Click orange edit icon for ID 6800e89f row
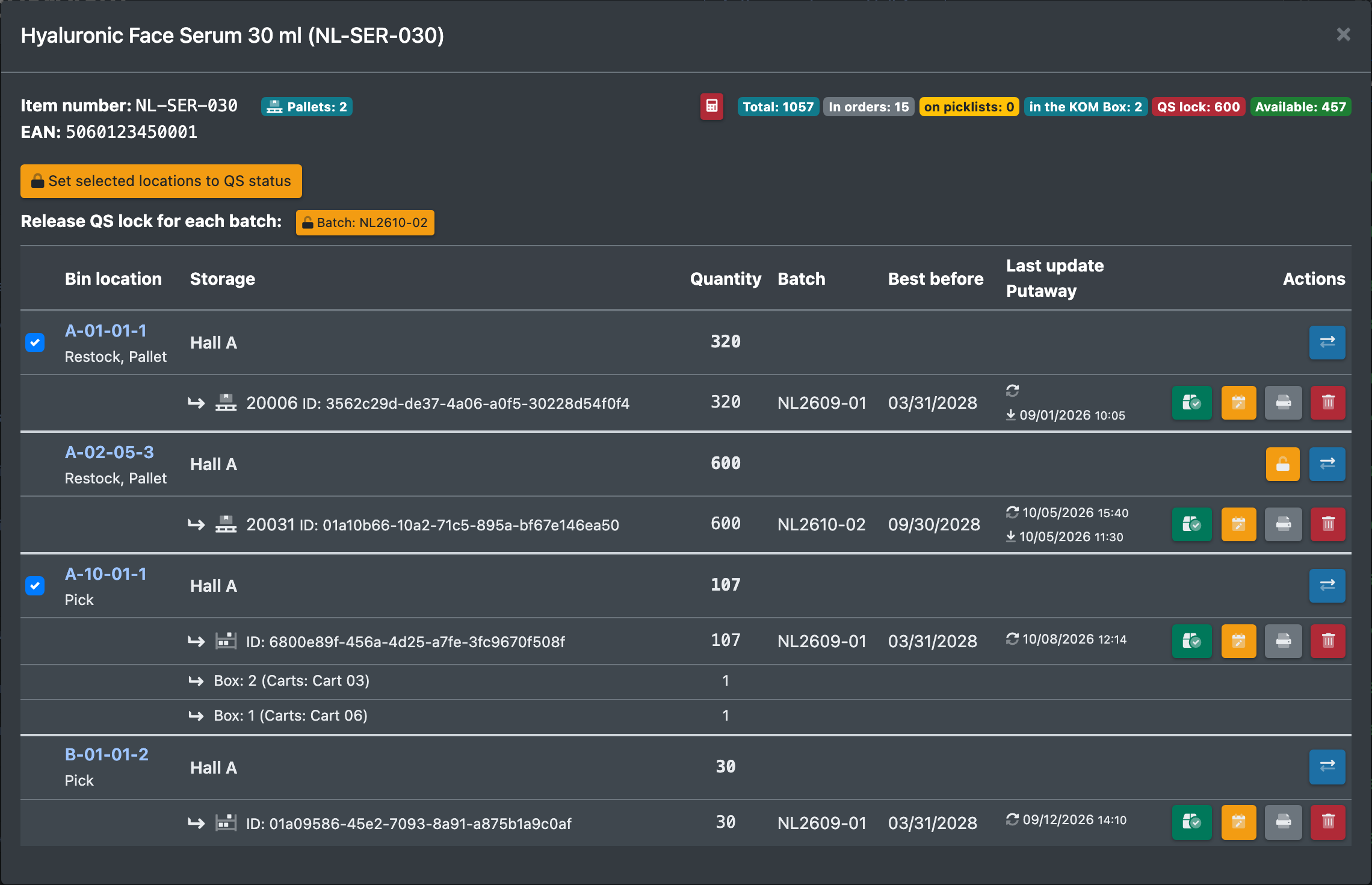The height and width of the screenshot is (885, 1372). coord(1238,641)
